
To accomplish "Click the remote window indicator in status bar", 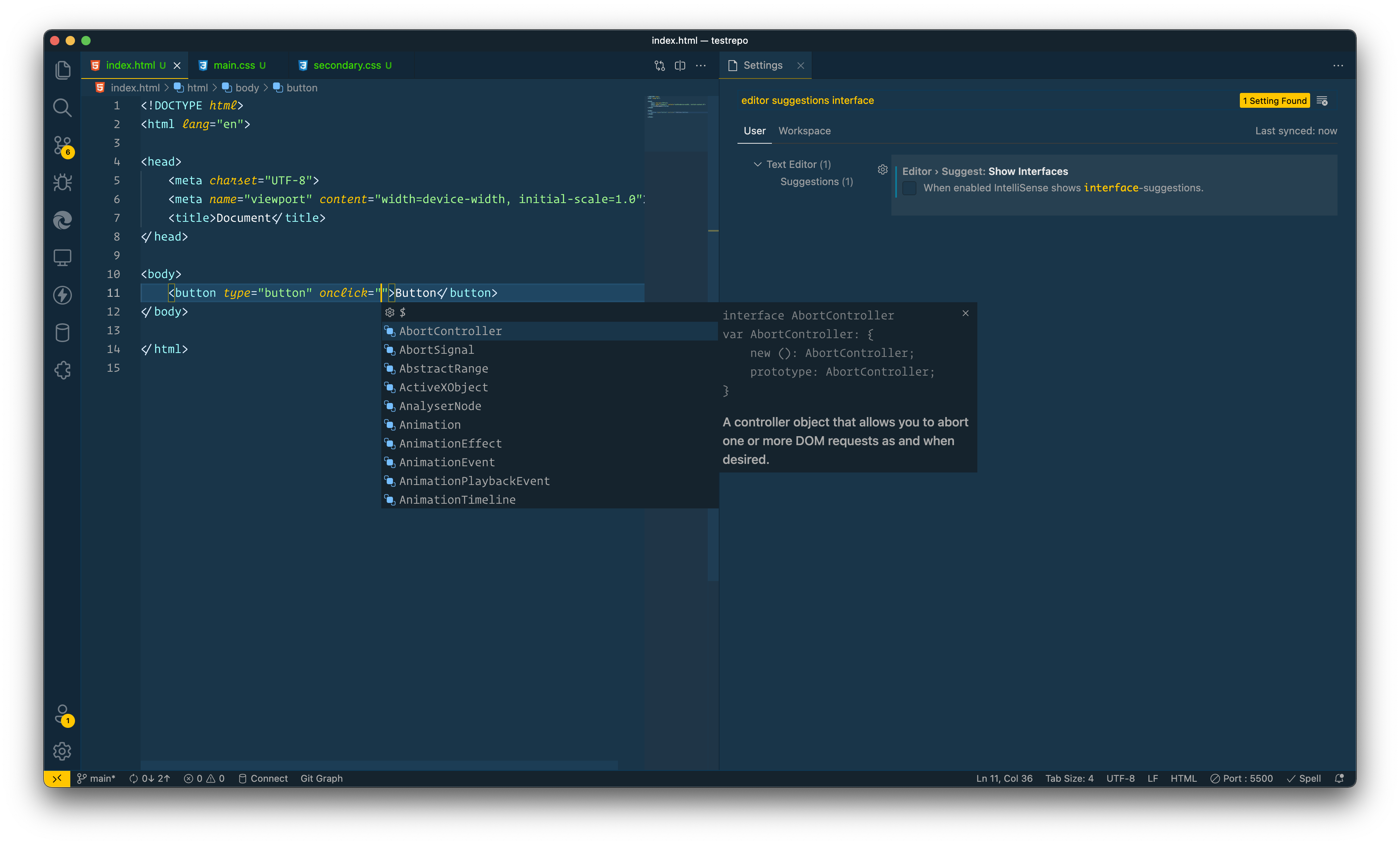I will [57, 778].
